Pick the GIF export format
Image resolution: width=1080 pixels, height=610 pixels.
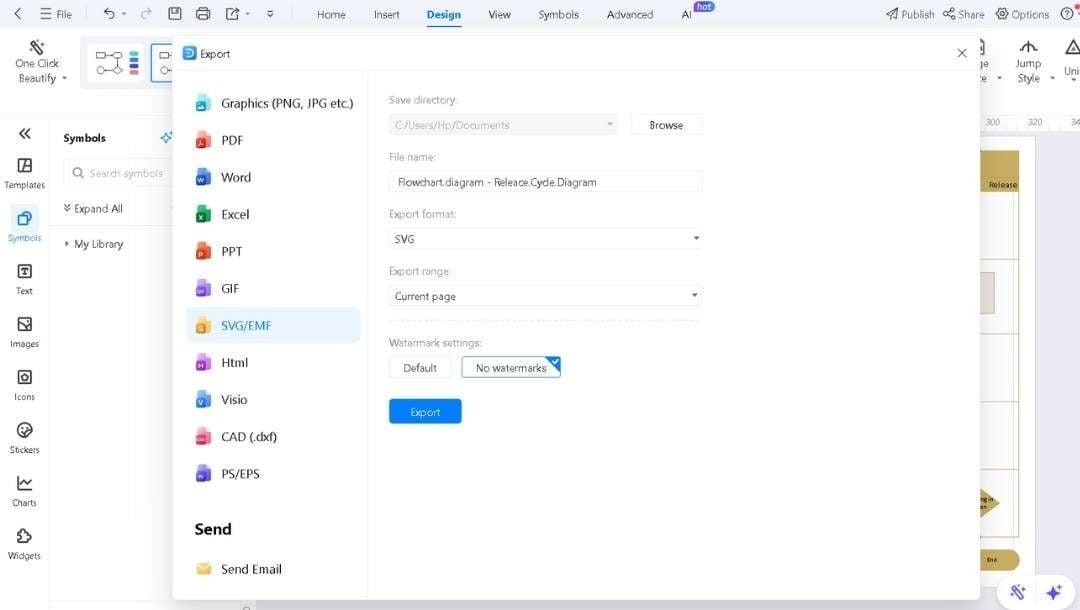(x=230, y=288)
